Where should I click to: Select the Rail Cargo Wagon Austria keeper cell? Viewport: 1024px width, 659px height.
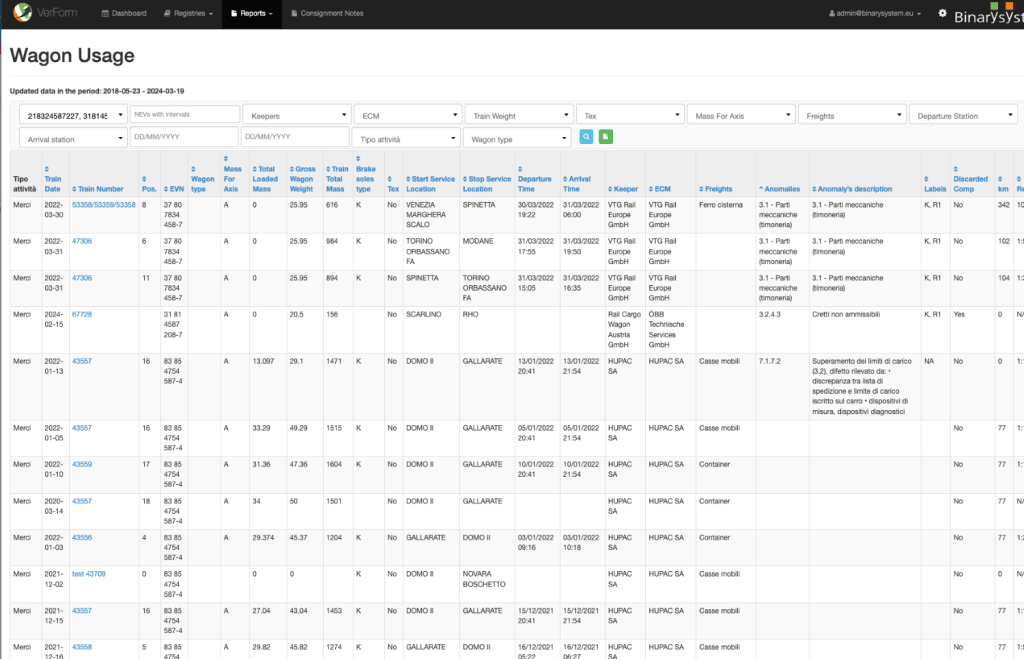click(x=624, y=329)
